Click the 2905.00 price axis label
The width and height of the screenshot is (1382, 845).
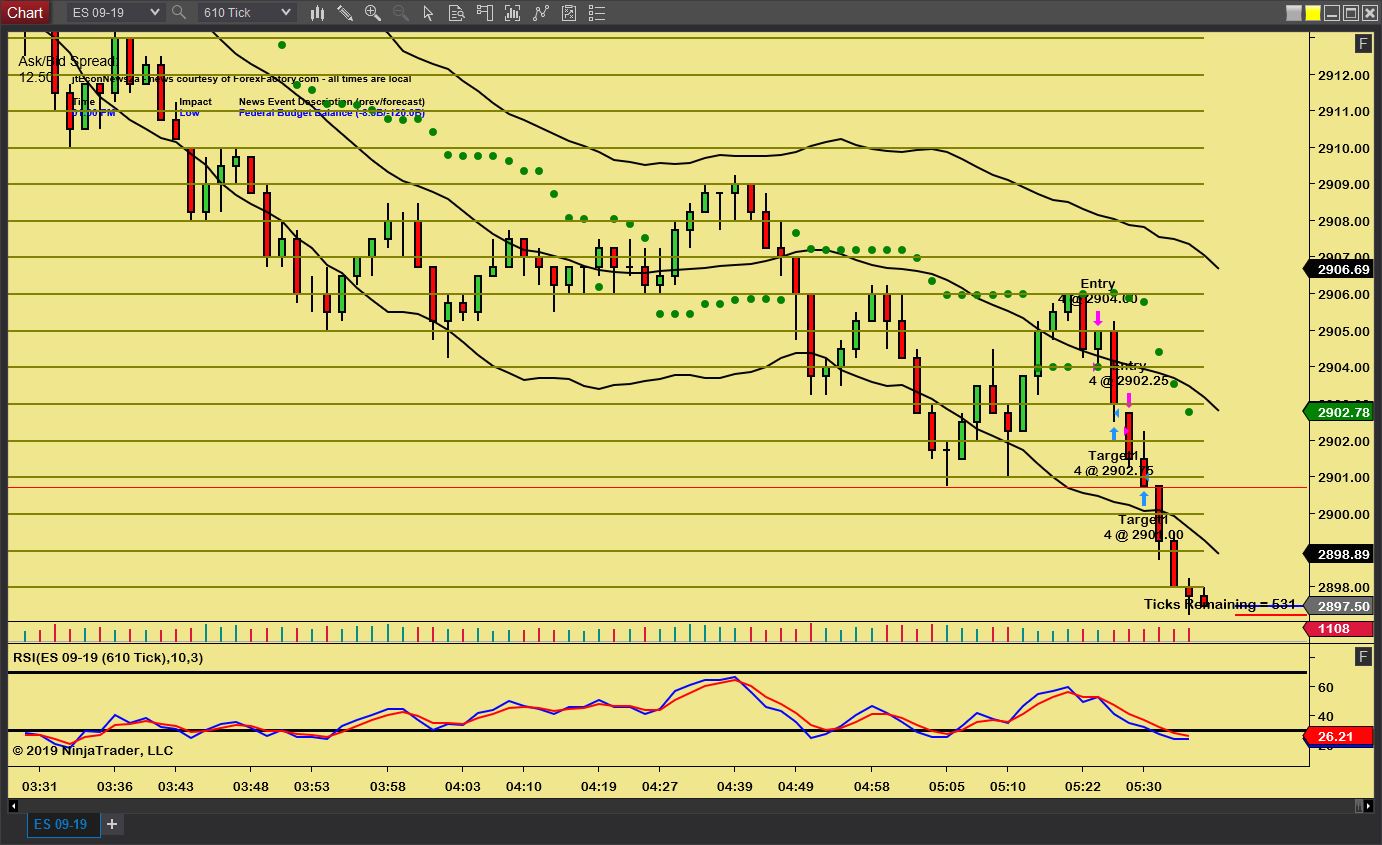click(x=1343, y=331)
